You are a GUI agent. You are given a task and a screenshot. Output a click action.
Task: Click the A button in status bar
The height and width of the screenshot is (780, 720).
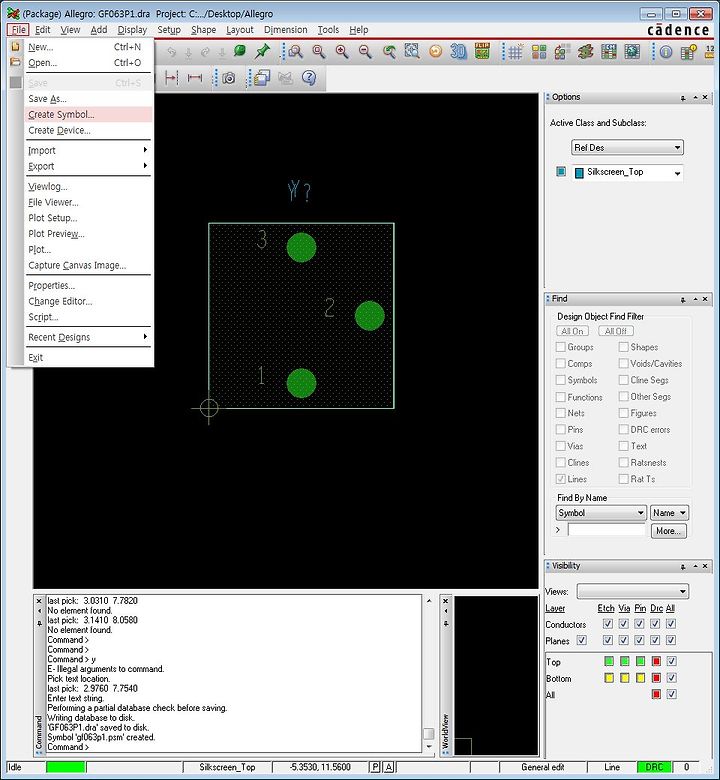click(x=389, y=767)
